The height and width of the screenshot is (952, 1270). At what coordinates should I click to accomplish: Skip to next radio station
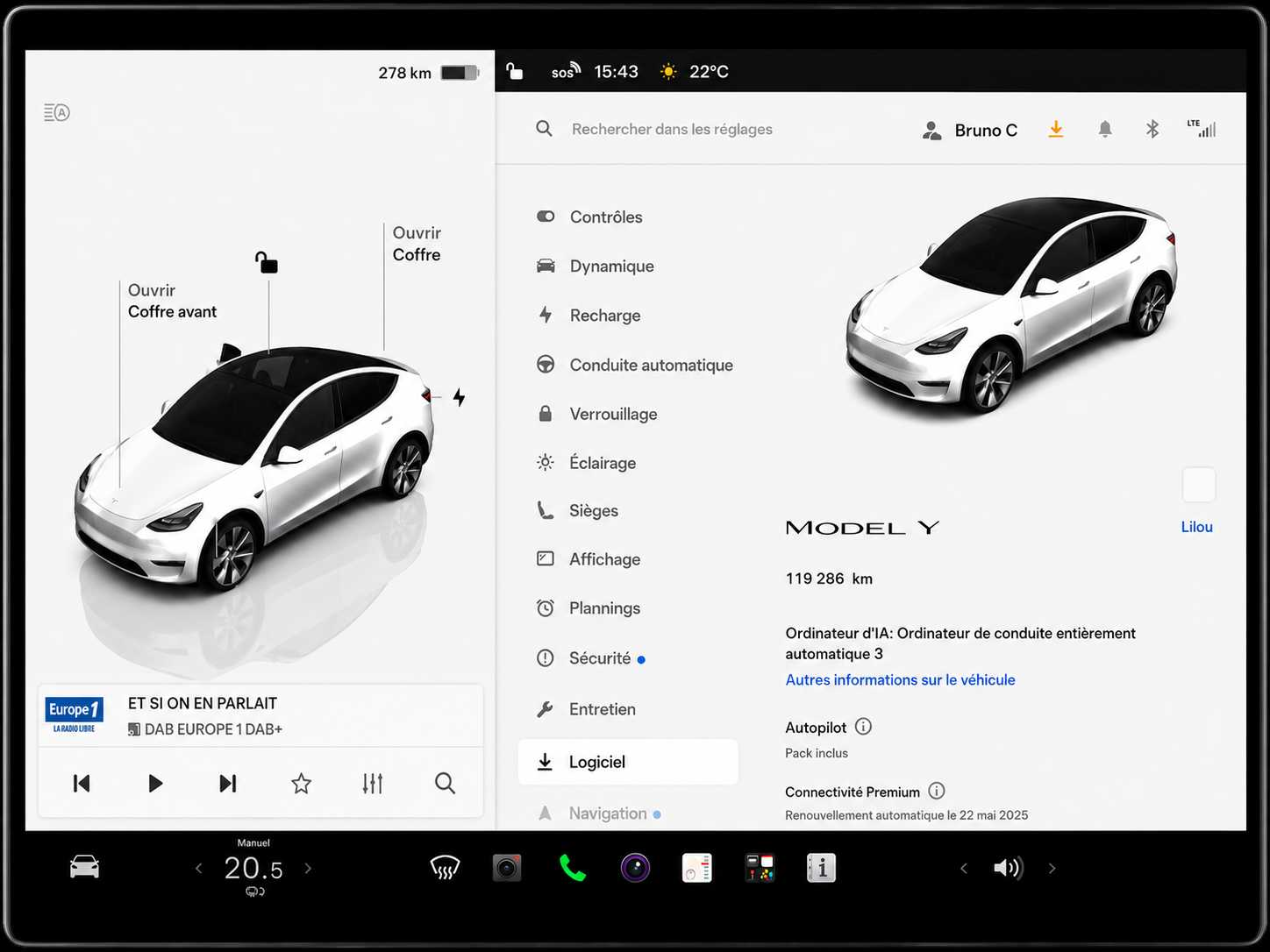click(228, 783)
